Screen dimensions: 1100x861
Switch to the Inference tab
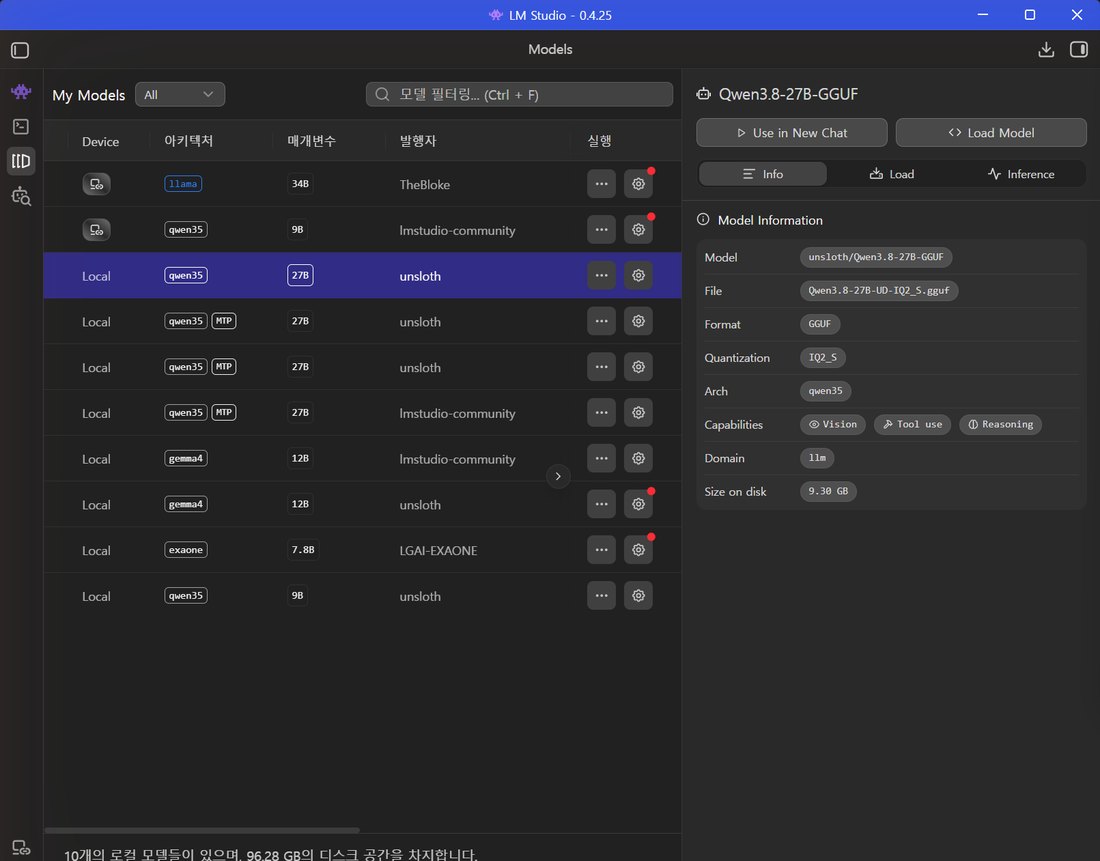tap(1021, 174)
